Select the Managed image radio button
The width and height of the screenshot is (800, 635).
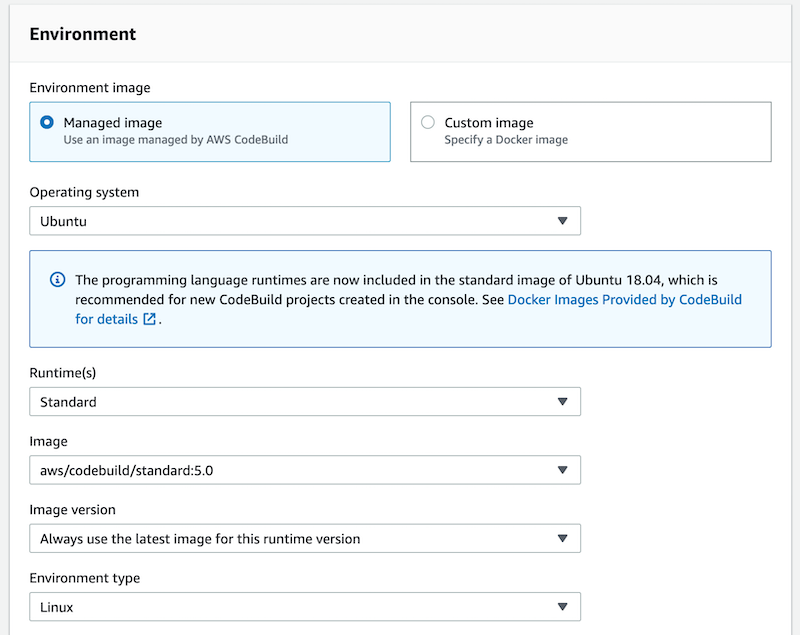[47, 122]
